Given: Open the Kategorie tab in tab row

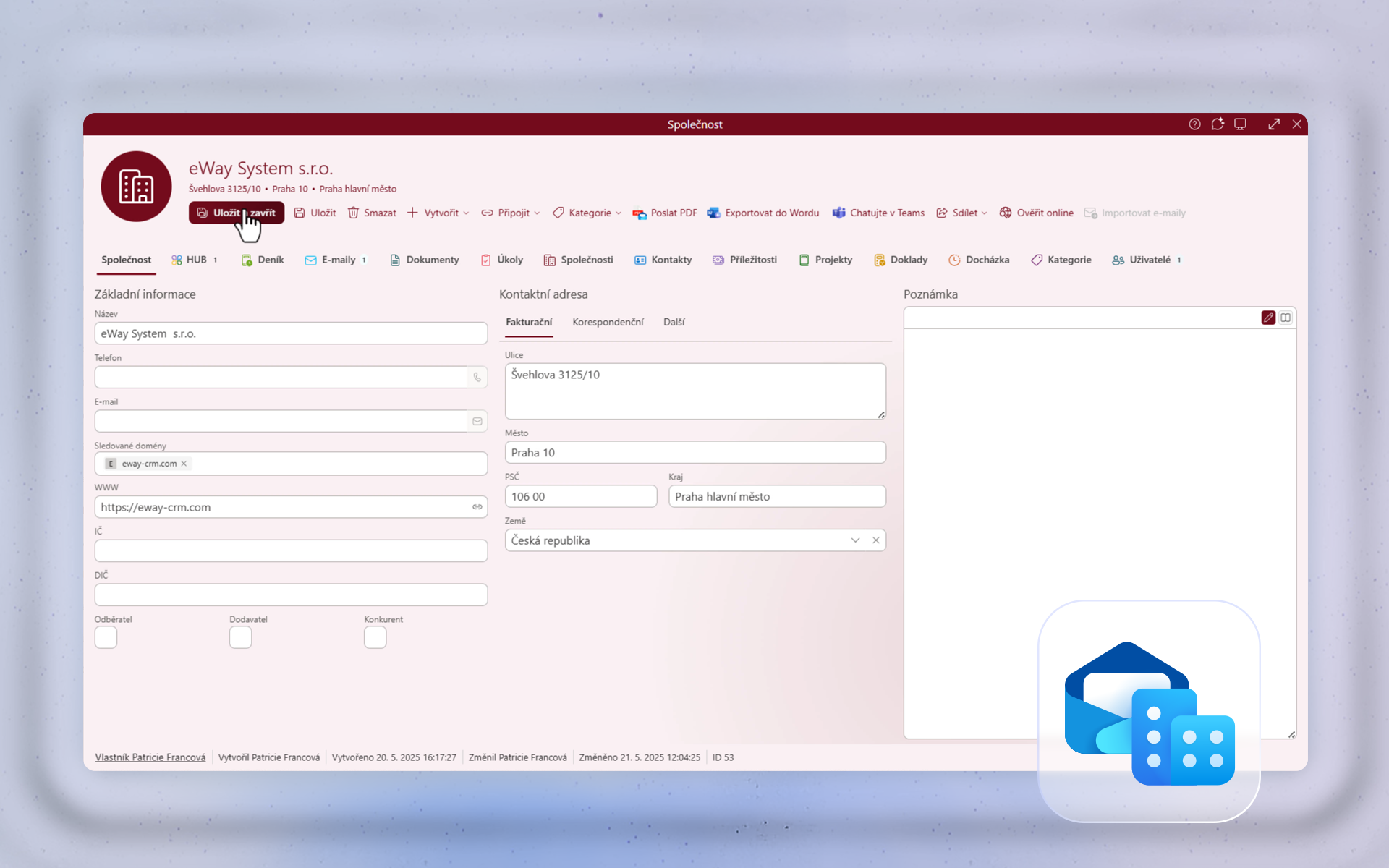Looking at the screenshot, I should [x=1061, y=260].
